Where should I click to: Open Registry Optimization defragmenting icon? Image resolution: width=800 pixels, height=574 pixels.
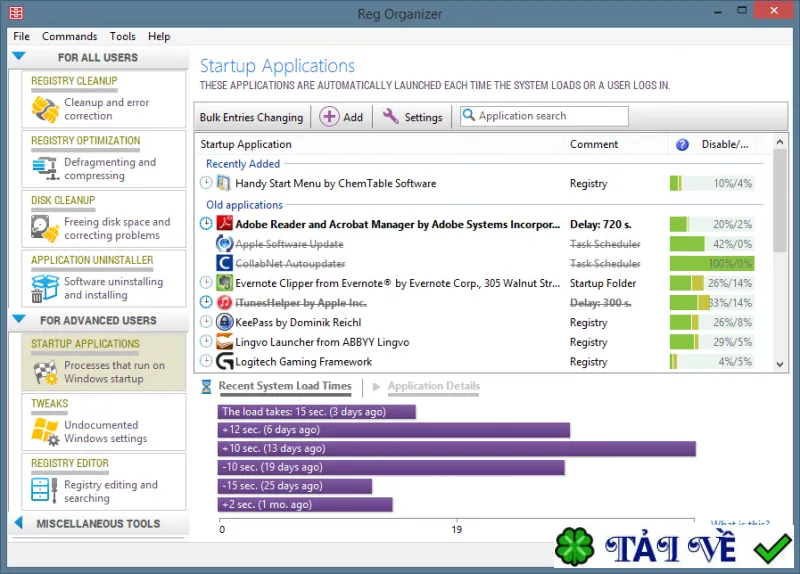(45, 168)
